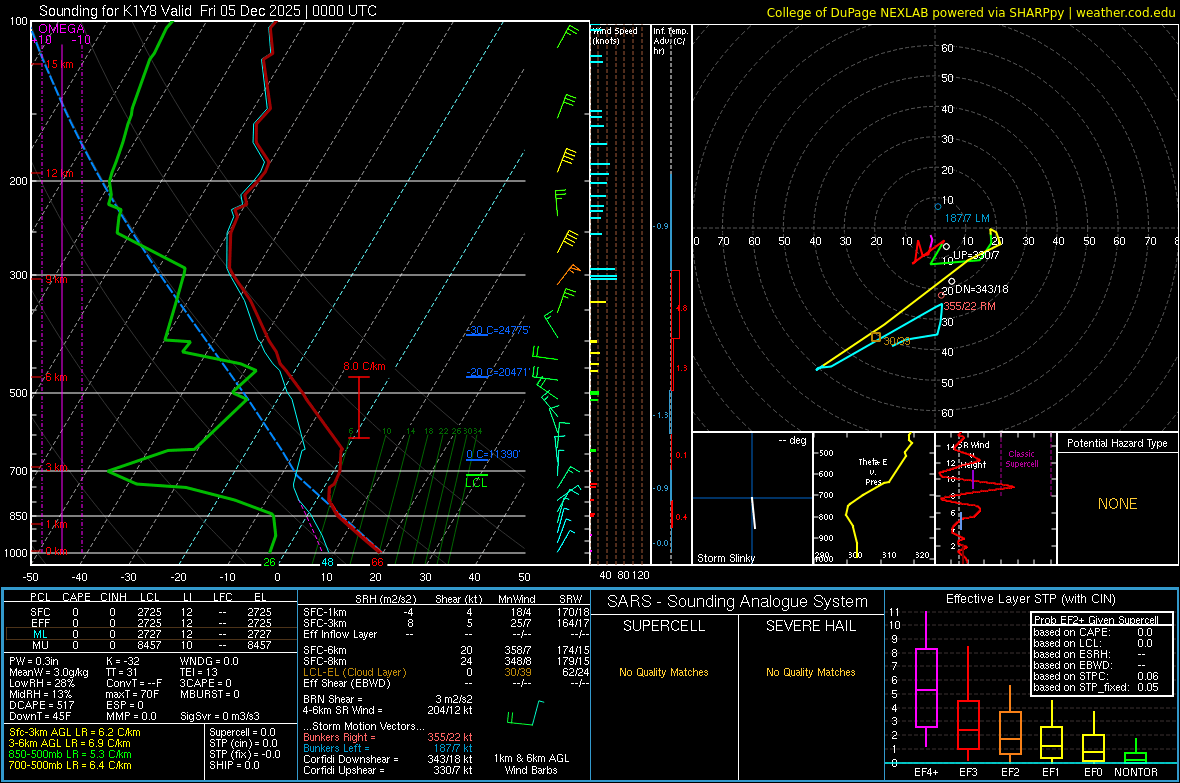Click the DownT = 45F value
1180x783 pixels.
tap(40, 717)
